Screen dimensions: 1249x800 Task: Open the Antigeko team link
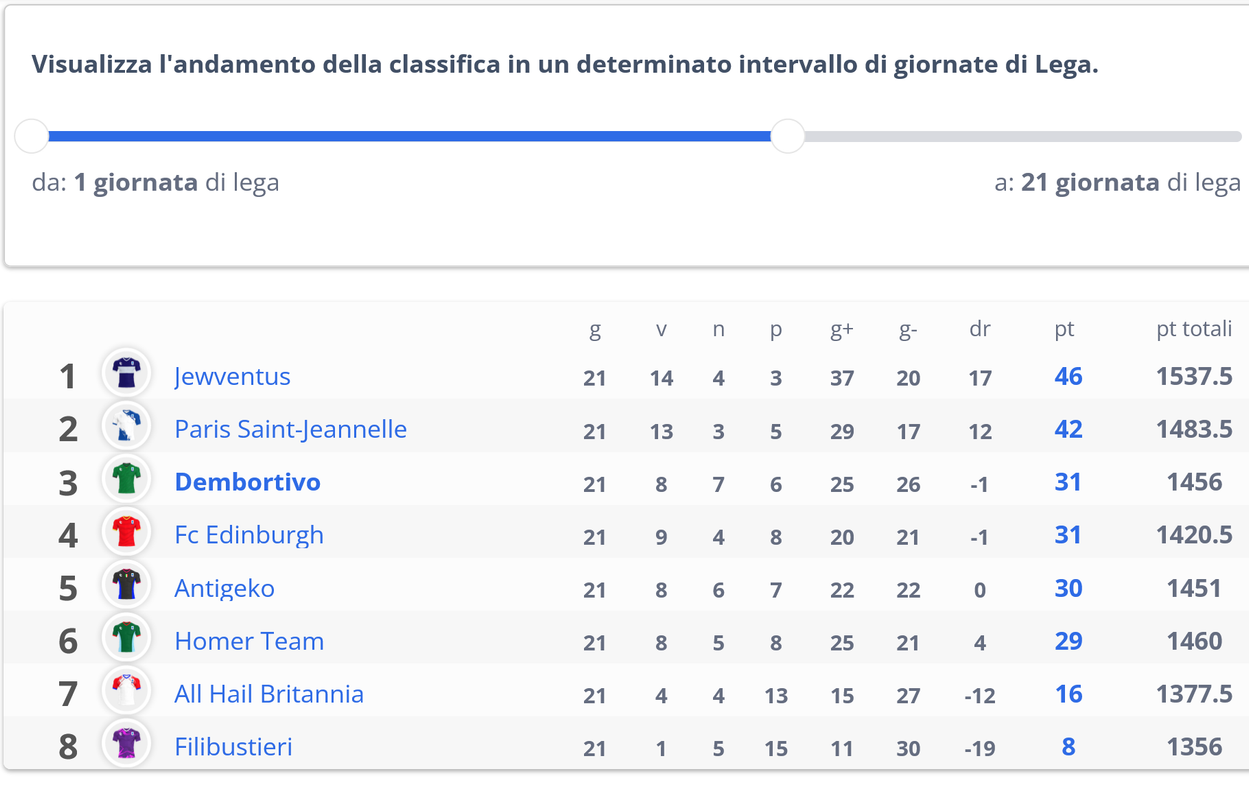coord(224,589)
